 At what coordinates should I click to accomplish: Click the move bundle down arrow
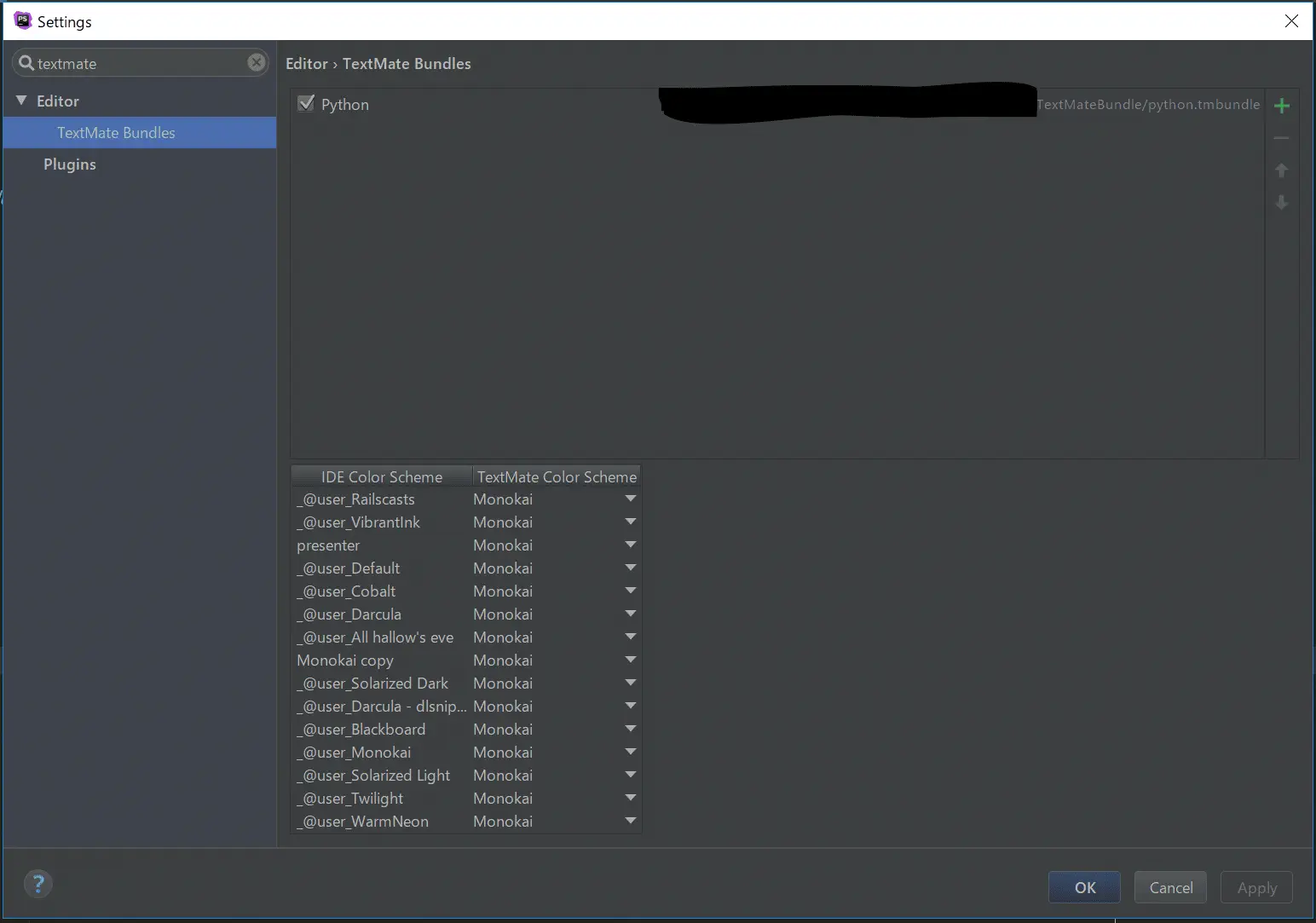1281,203
